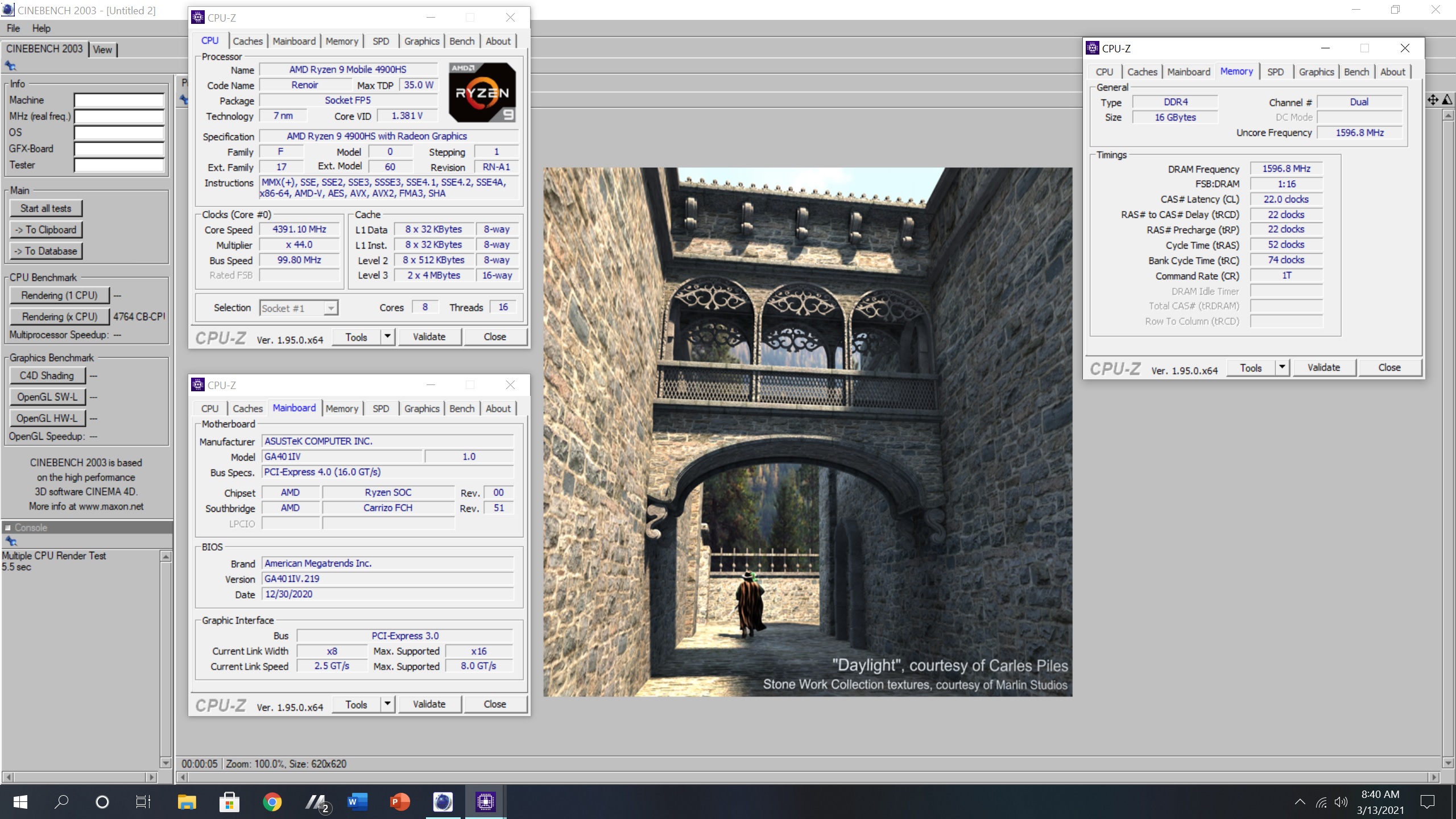Open the notification center icon
Viewport: 1456px width, 819px height.
coord(1428,803)
